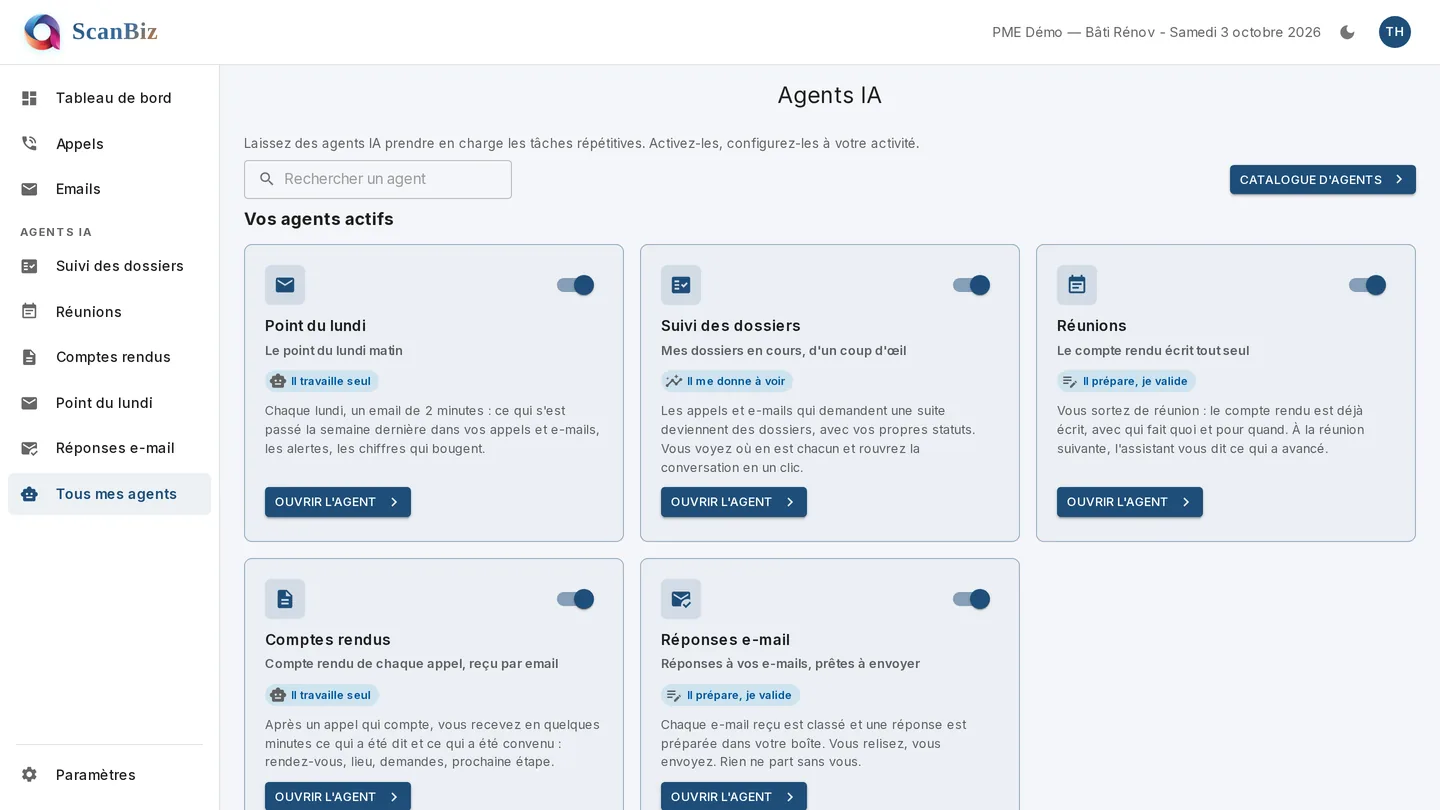Open the Réponses e-mail agent button
The width and height of the screenshot is (1440, 810).
(734, 796)
